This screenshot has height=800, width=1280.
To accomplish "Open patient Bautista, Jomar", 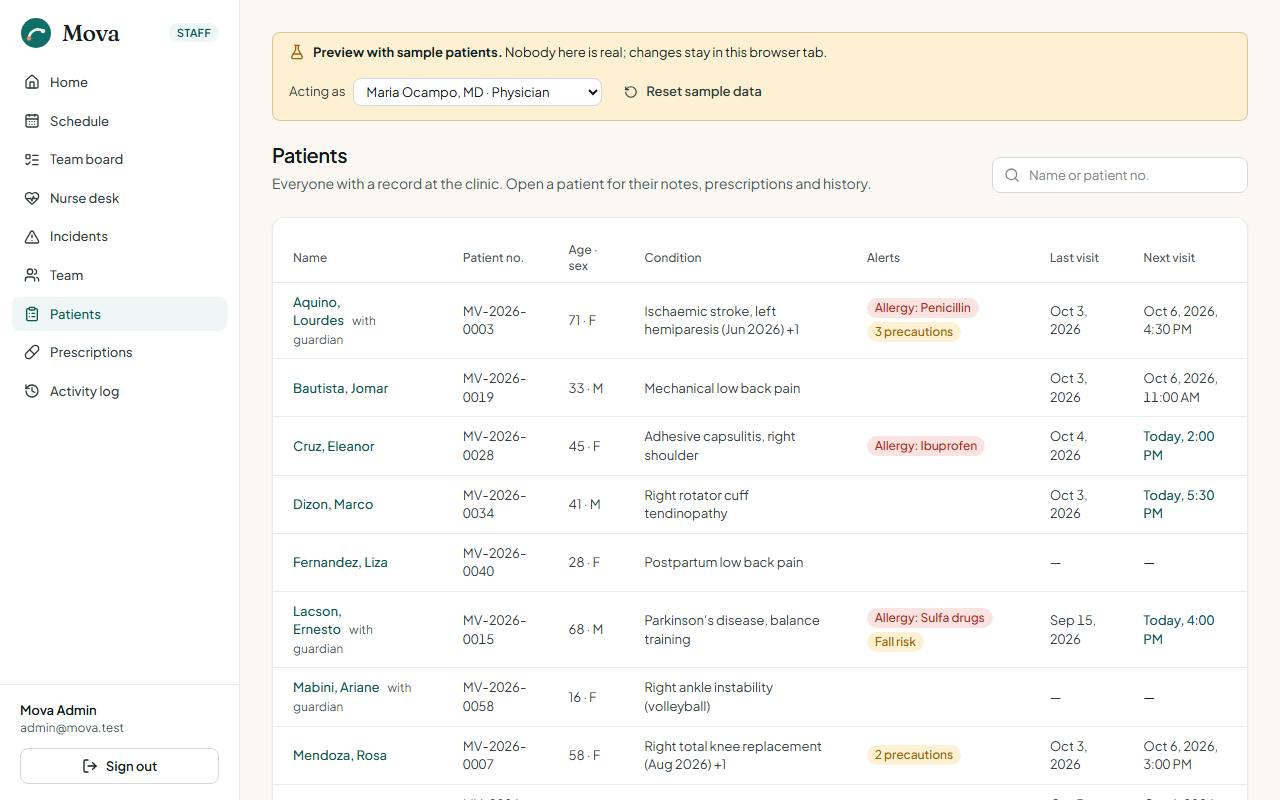I will [340, 388].
